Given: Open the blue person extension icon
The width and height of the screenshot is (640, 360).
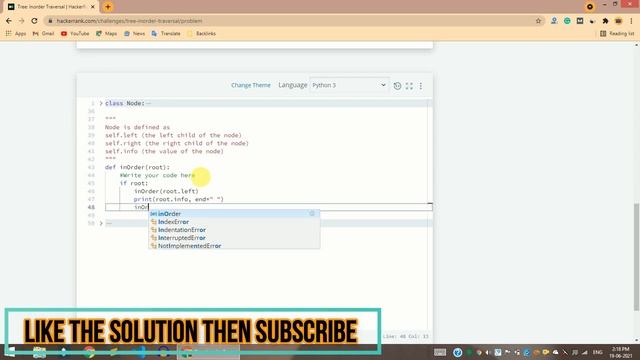Looking at the screenshot, I should coord(554,21).
